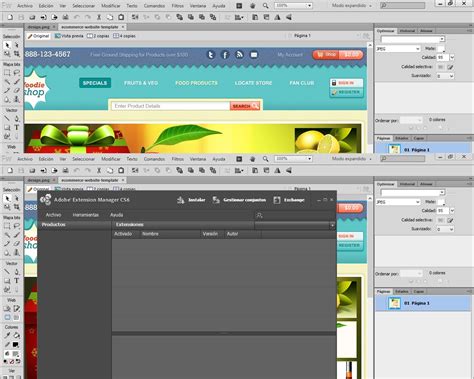Click the Export icon in upper Fireworks toolbar
Screen dimensions: 474x379
tap(54, 17)
